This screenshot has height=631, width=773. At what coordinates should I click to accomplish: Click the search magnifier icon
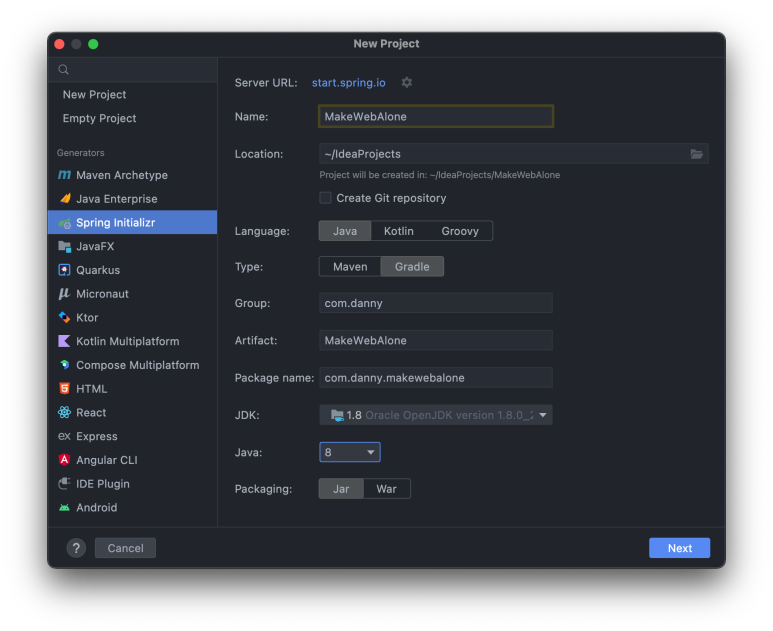pos(64,70)
